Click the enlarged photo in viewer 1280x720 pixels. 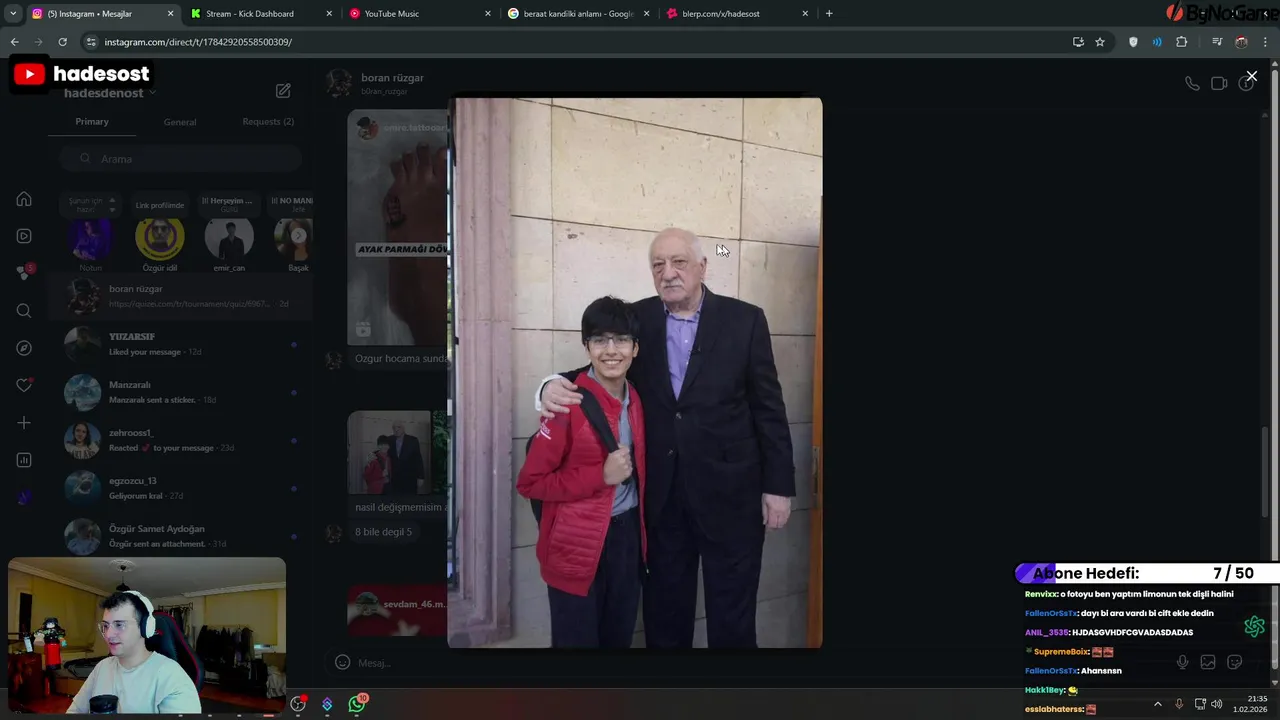pyautogui.click(x=635, y=372)
